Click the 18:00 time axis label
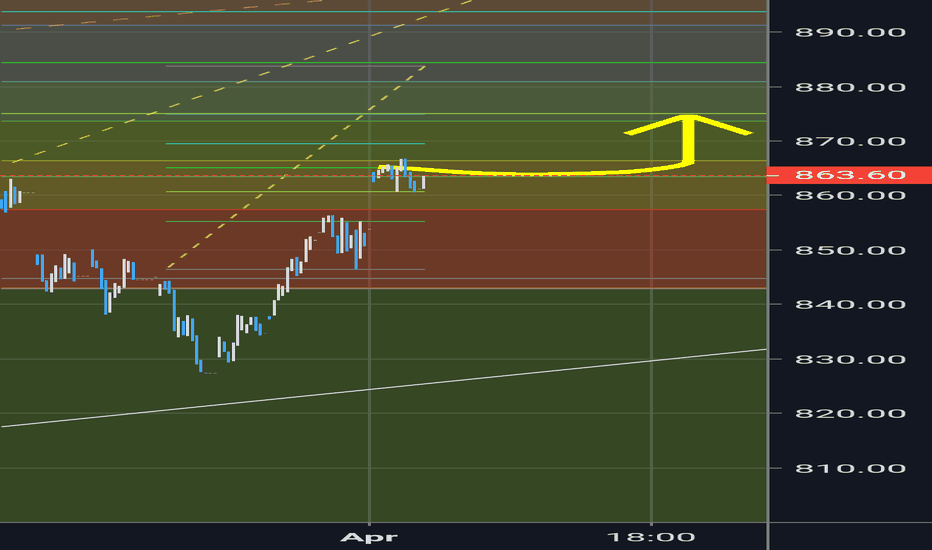932x550 pixels. (651, 538)
